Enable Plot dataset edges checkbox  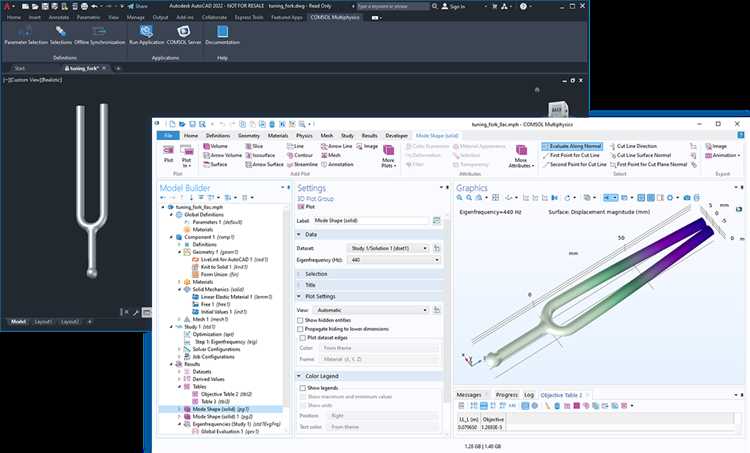click(x=302, y=338)
